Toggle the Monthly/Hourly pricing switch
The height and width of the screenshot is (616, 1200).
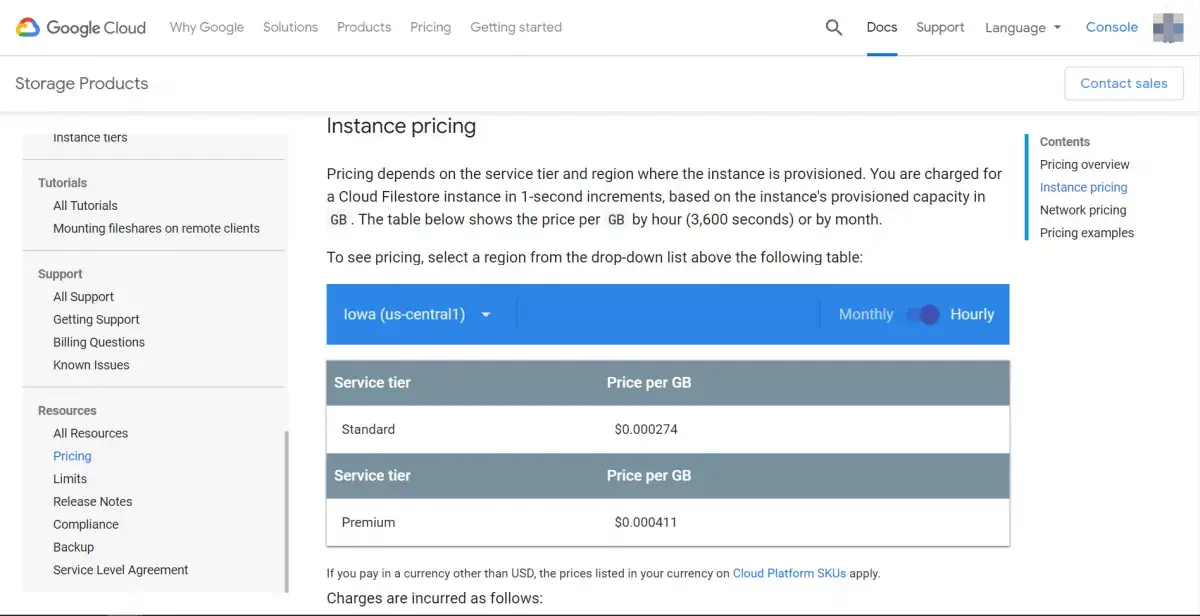tap(922, 314)
